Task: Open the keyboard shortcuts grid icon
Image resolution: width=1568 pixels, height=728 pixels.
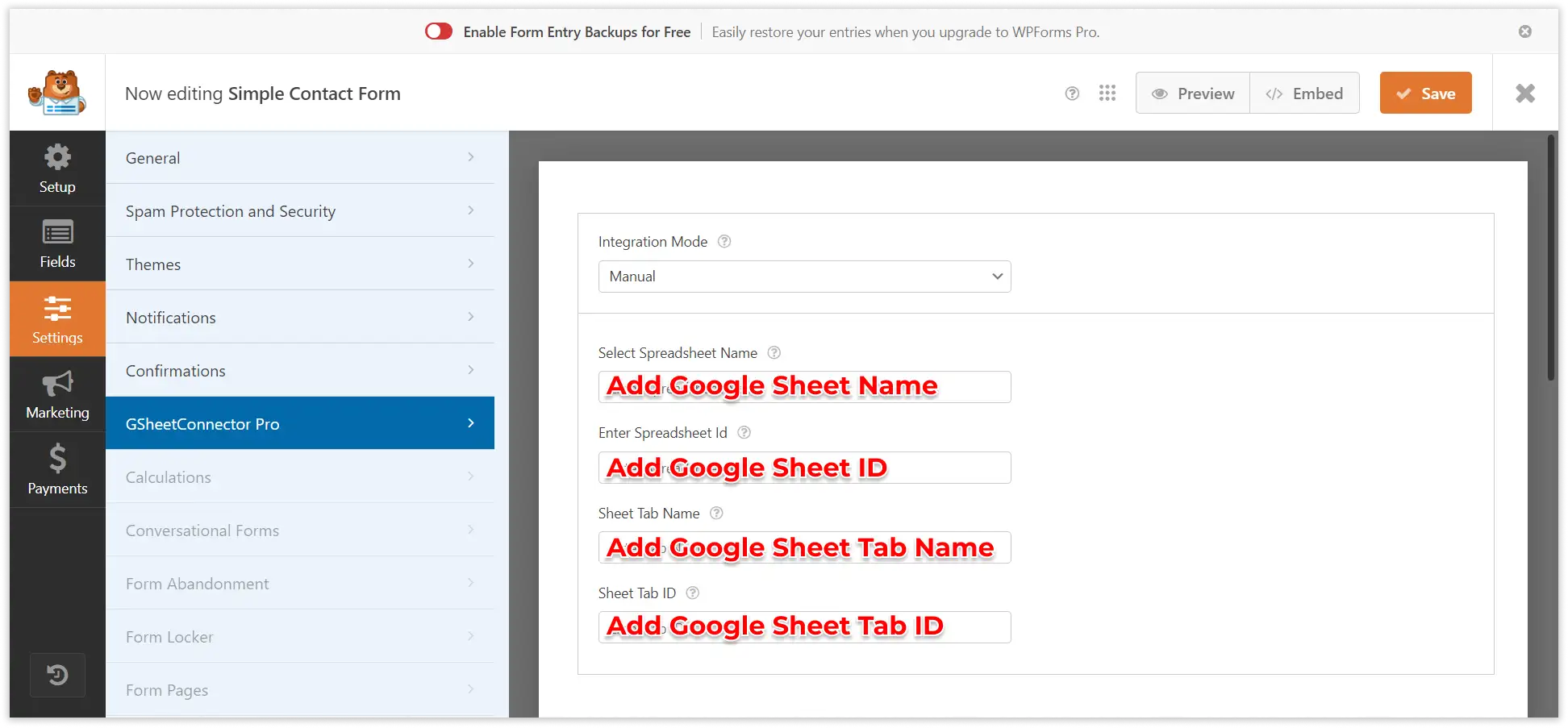Action: point(1107,93)
